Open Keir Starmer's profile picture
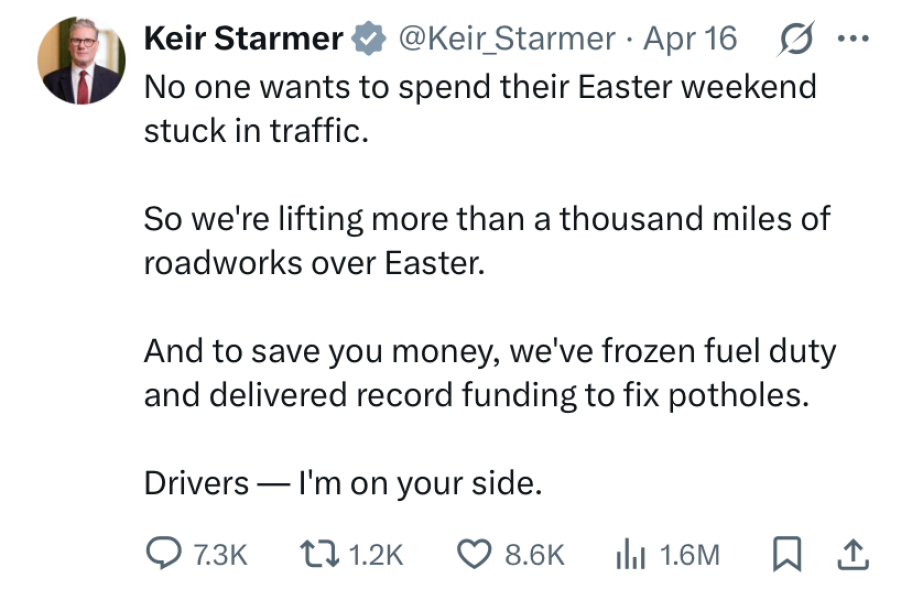This screenshot has width=912, height=600. click(x=79, y=61)
